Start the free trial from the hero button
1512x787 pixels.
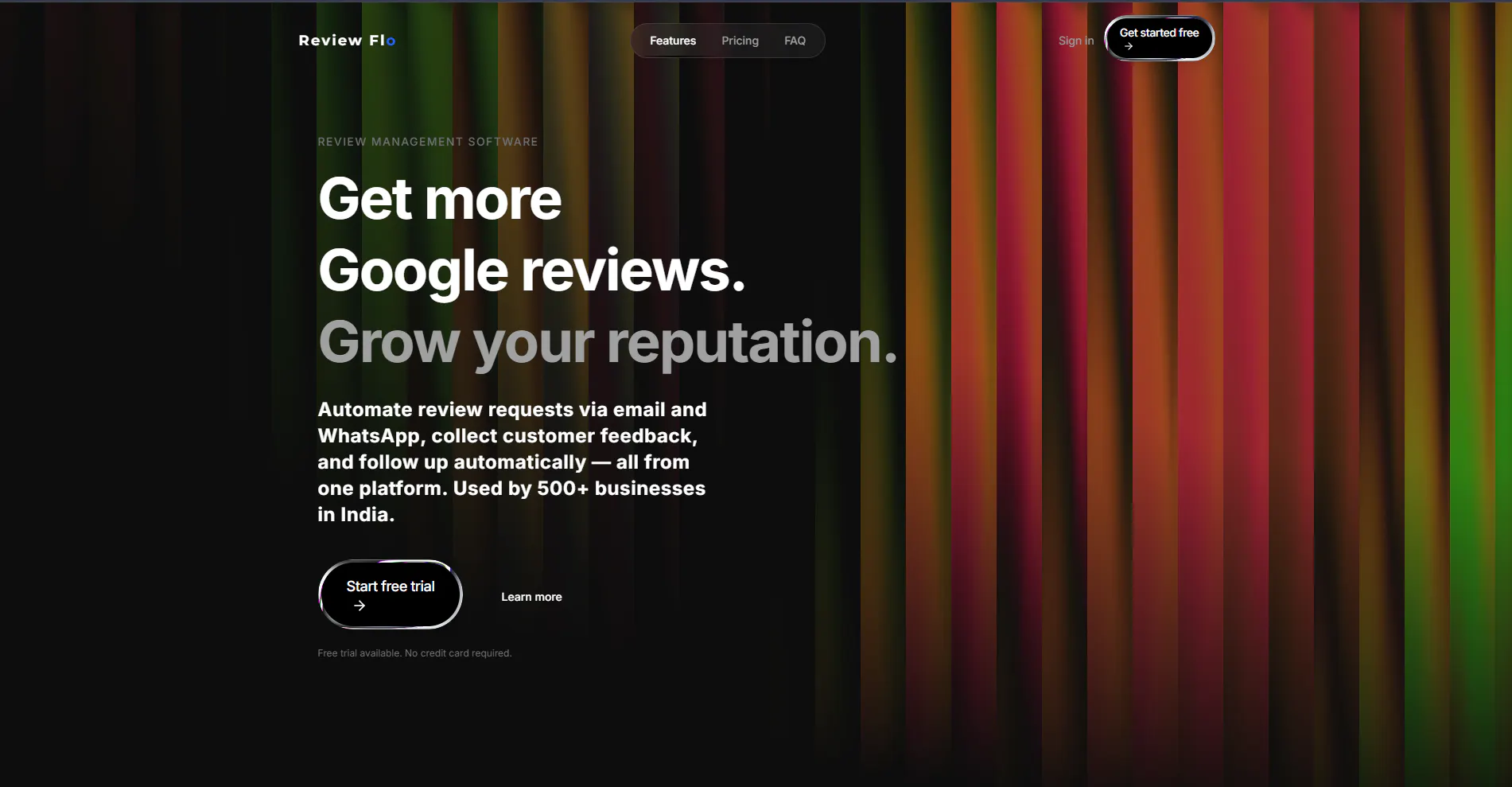click(x=391, y=594)
